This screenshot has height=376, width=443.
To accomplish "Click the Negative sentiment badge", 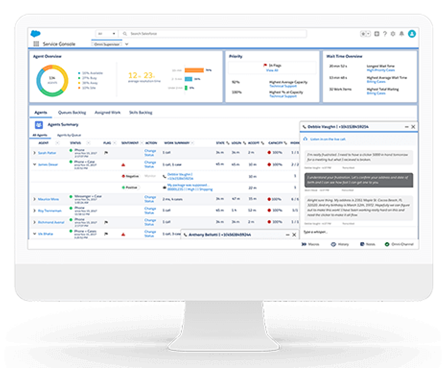I will (x=131, y=176).
